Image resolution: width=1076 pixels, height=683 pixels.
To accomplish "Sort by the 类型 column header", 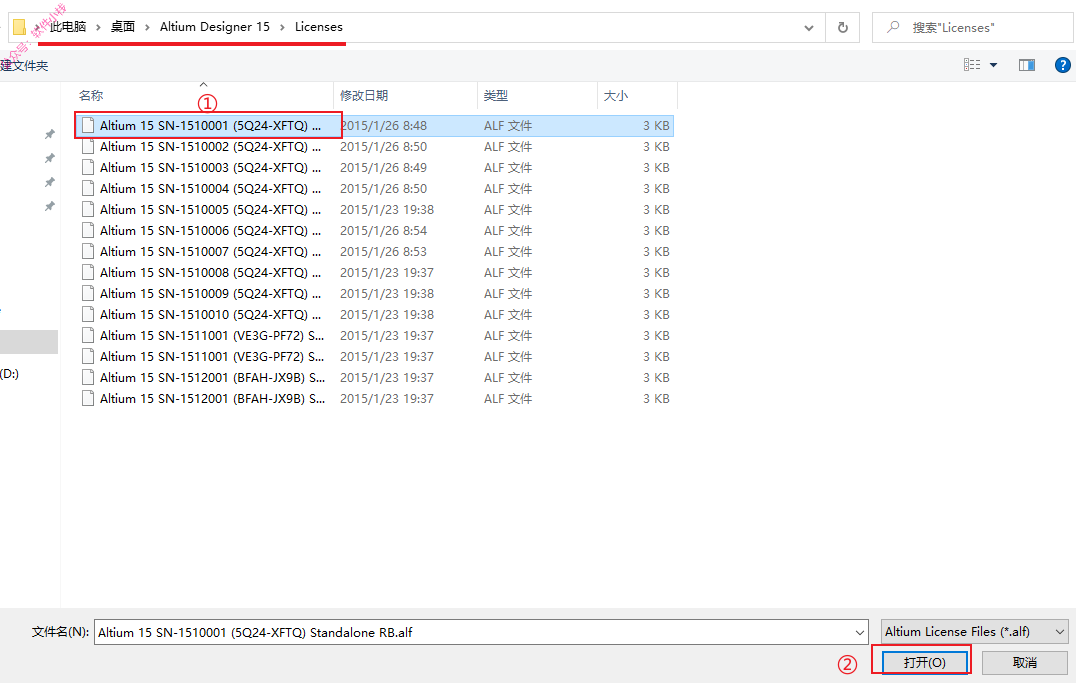I will (537, 95).
